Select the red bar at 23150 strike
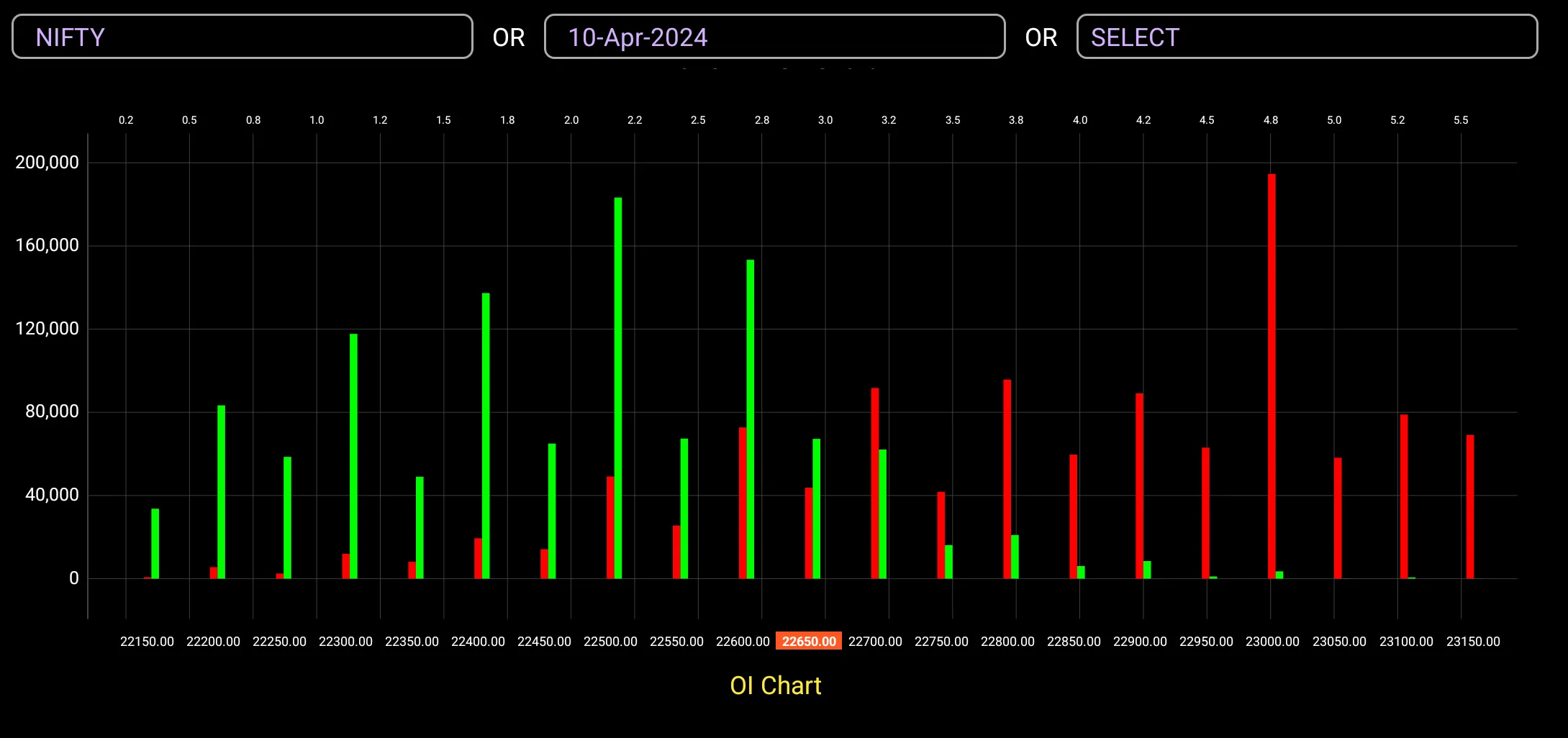 click(x=1470, y=506)
